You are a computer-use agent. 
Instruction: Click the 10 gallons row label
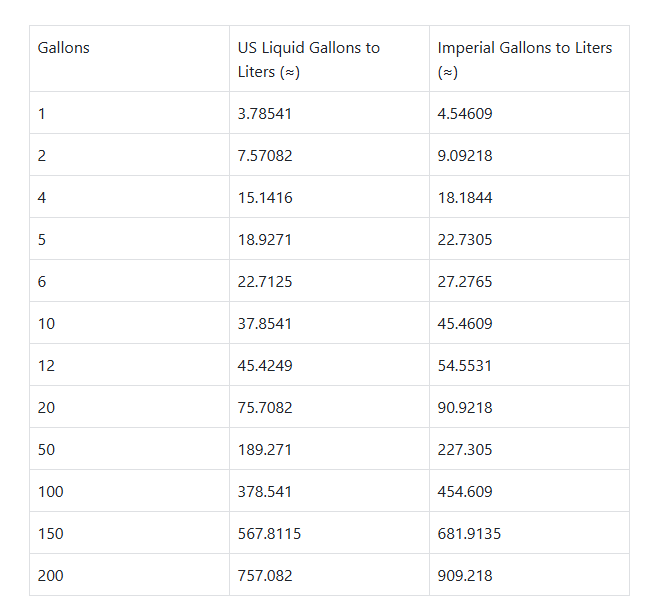coord(46,324)
